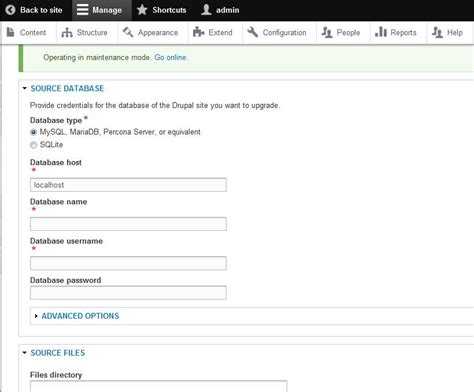
Task: Select the MySQL, MariaDB, Percona Server radio button
Action: click(x=33, y=132)
